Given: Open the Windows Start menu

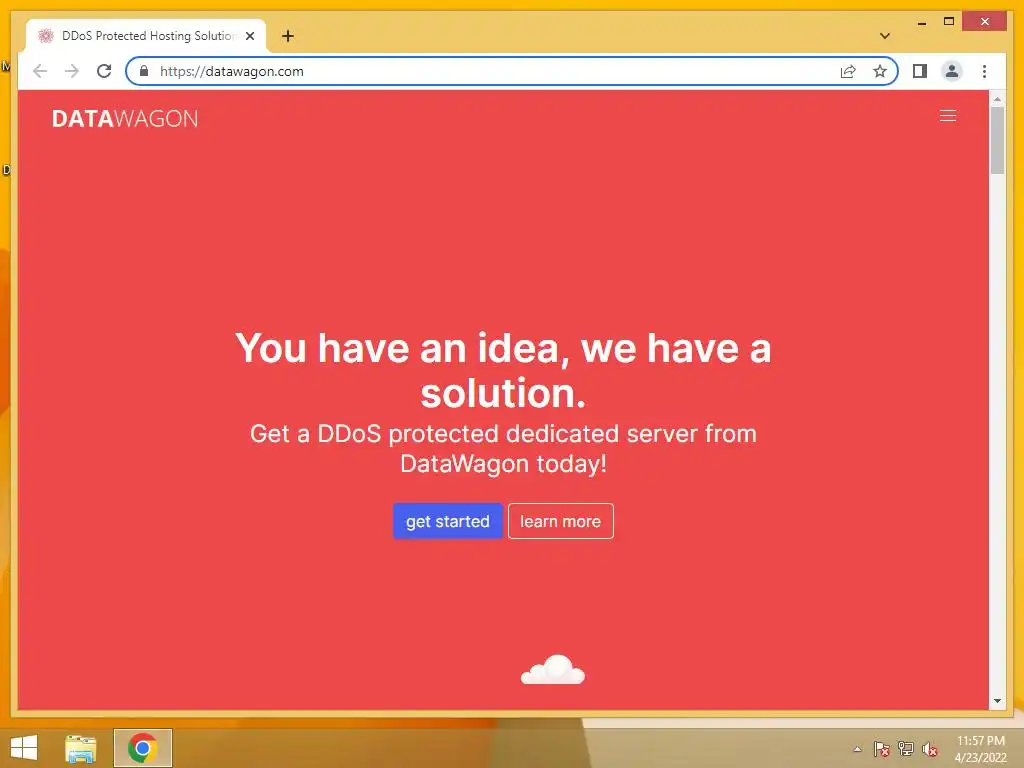Looking at the screenshot, I should tap(24, 748).
